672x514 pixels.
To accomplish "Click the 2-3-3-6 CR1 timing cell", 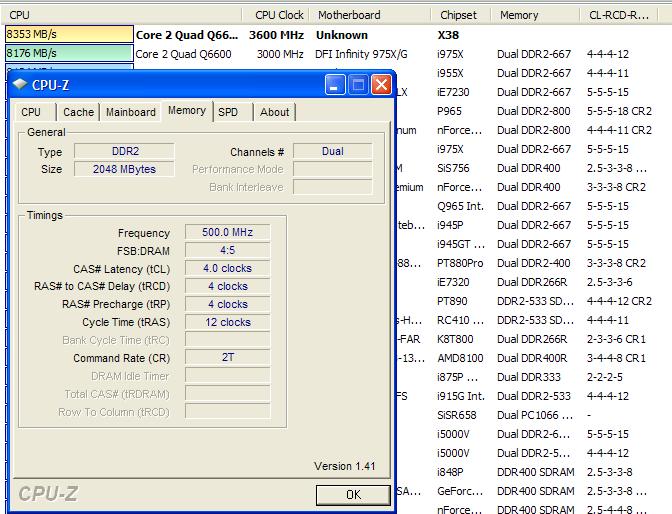I will (x=616, y=339).
